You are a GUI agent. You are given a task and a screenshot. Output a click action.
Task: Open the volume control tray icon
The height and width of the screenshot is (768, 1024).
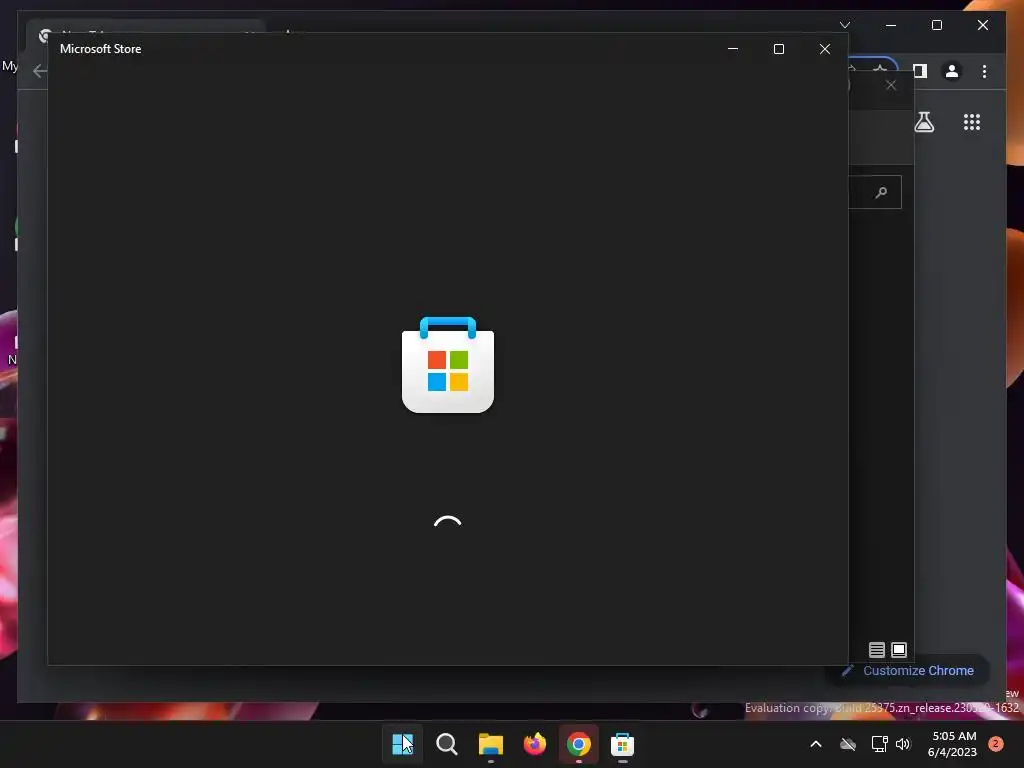click(903, 744)
